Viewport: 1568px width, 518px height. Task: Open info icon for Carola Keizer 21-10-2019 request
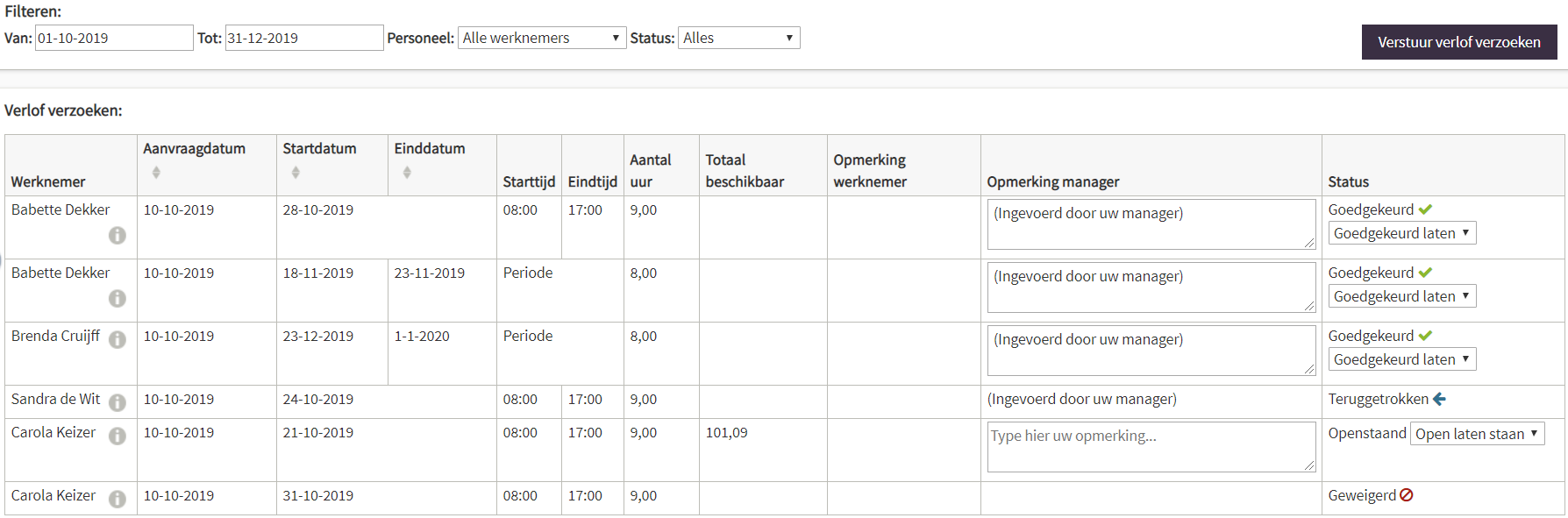(118, 436)
